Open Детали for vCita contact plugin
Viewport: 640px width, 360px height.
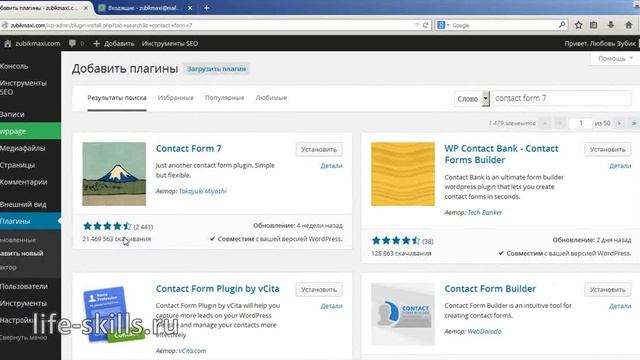coord(331,306)
